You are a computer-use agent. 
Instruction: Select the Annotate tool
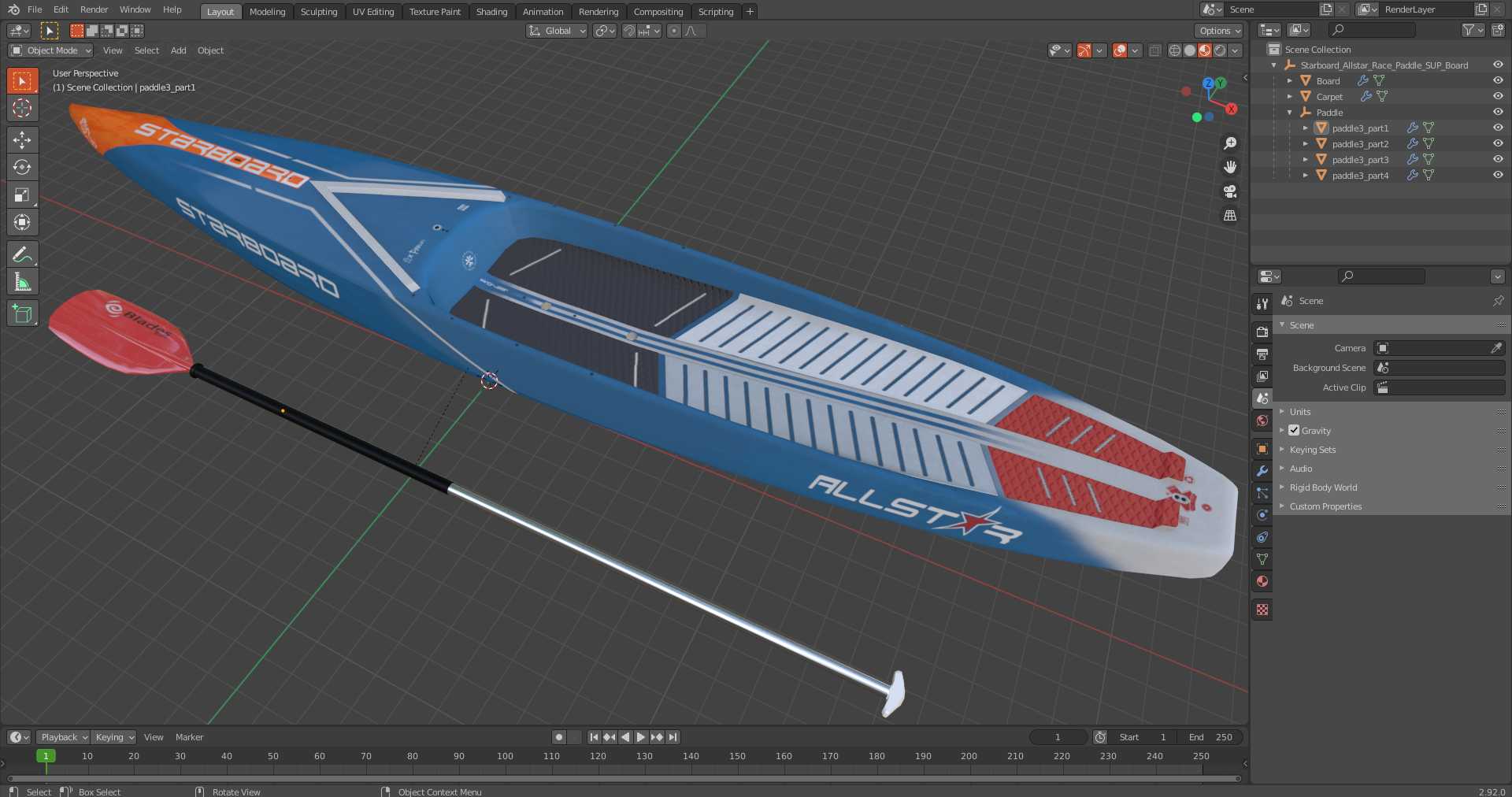point(22,254)
